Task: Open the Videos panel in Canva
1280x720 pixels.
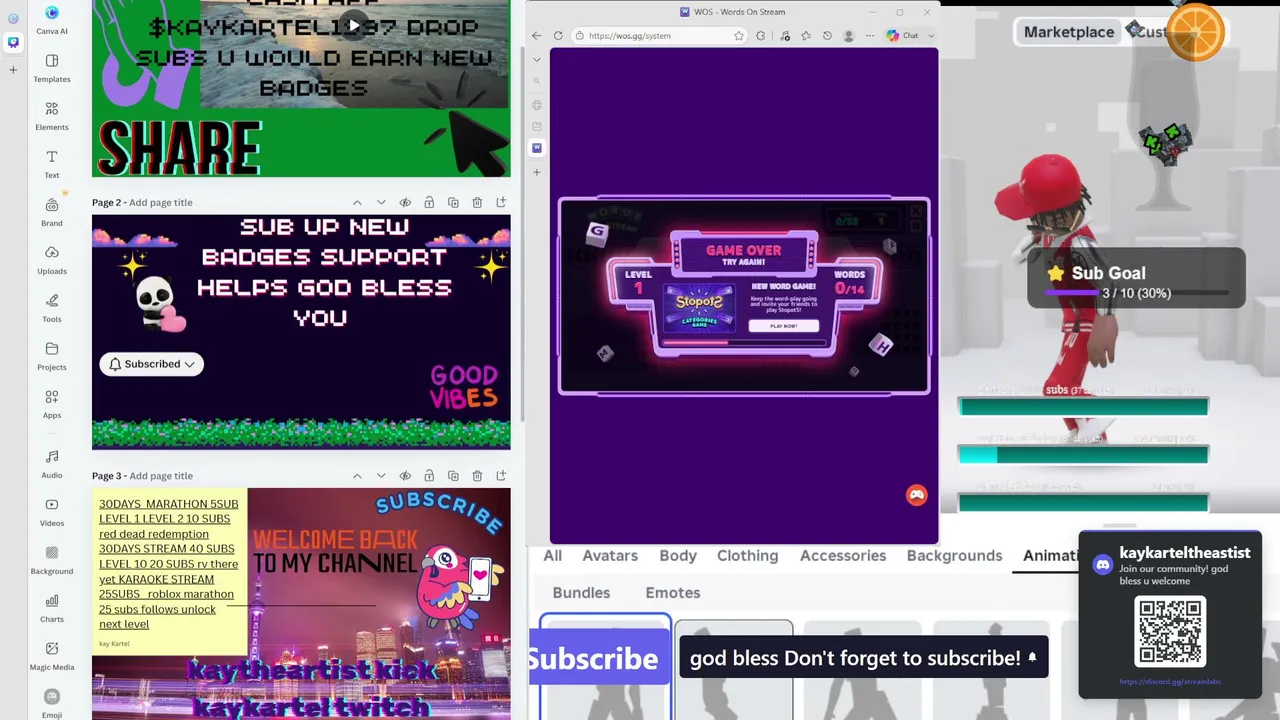Action: 52,511
